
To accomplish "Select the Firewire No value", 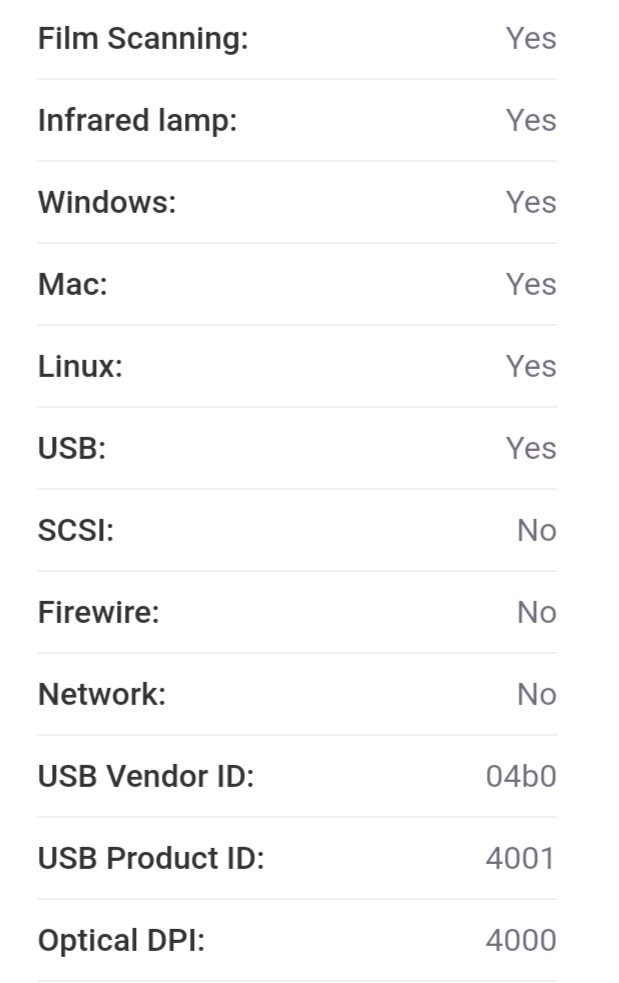I will point(537,612).
